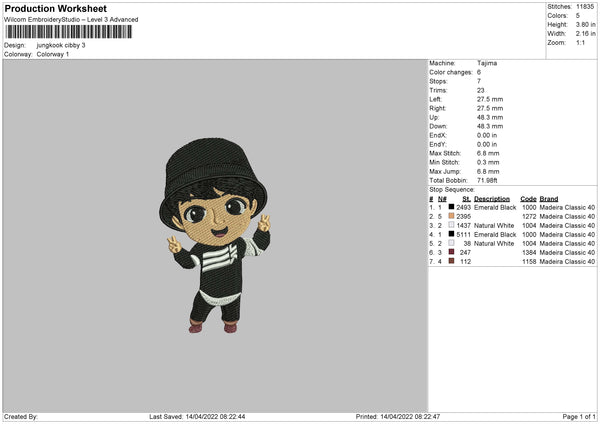
Task: Click the Zoom value '1:1'
Action: coord(580,42)
